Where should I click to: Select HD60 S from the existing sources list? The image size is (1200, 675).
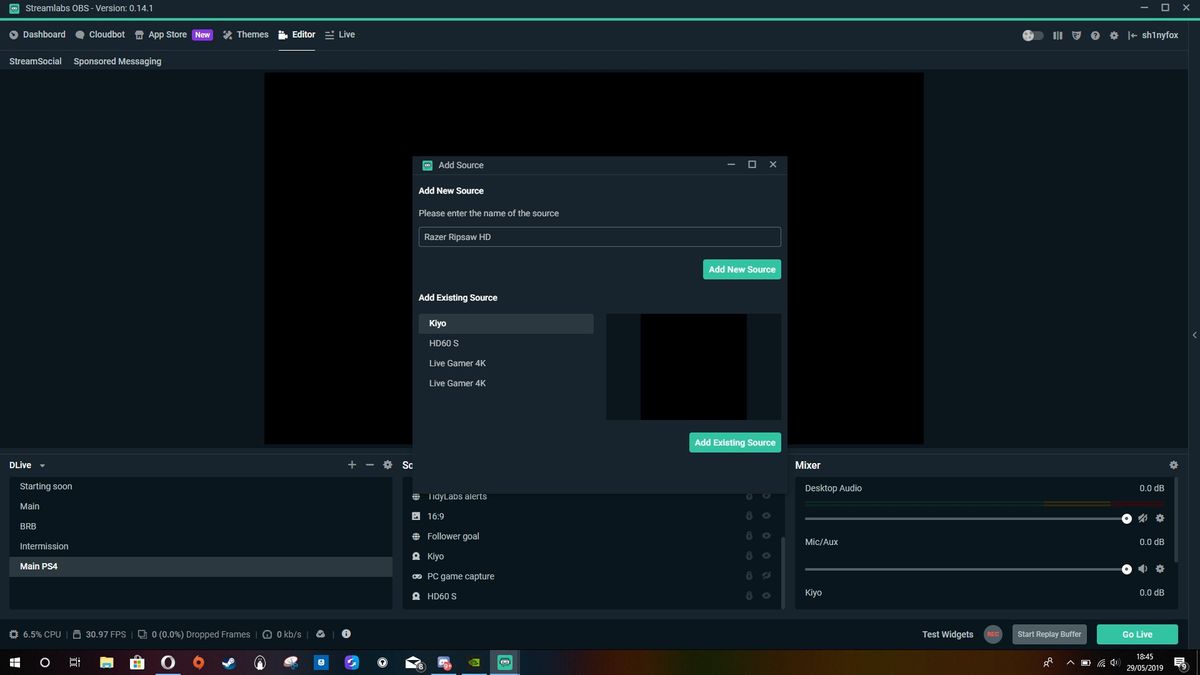click(x=444, y=342)
